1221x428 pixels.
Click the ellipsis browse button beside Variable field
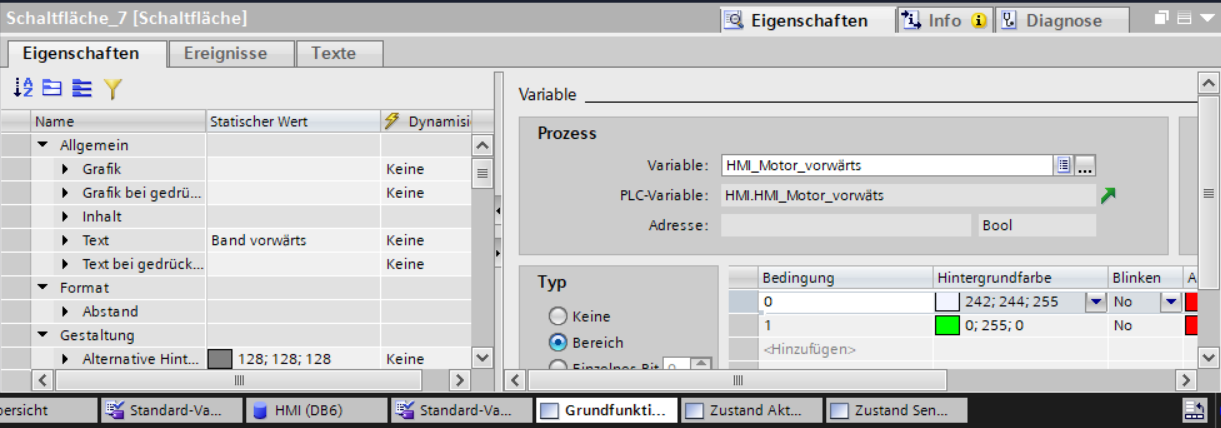point(1085,166)
